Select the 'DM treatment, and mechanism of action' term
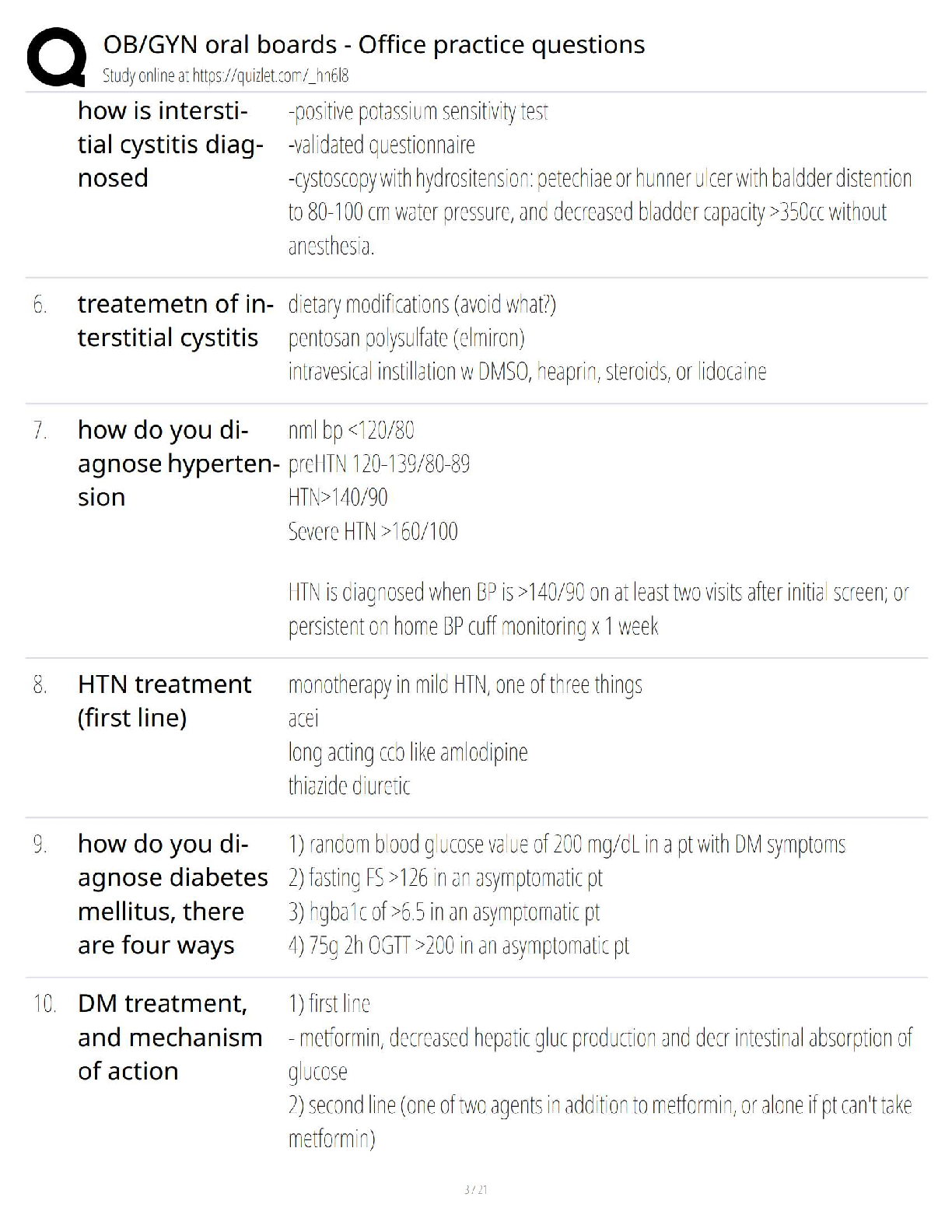Image resolution: width=952 pixels, height=1232 pixels. pos(170,1038)
